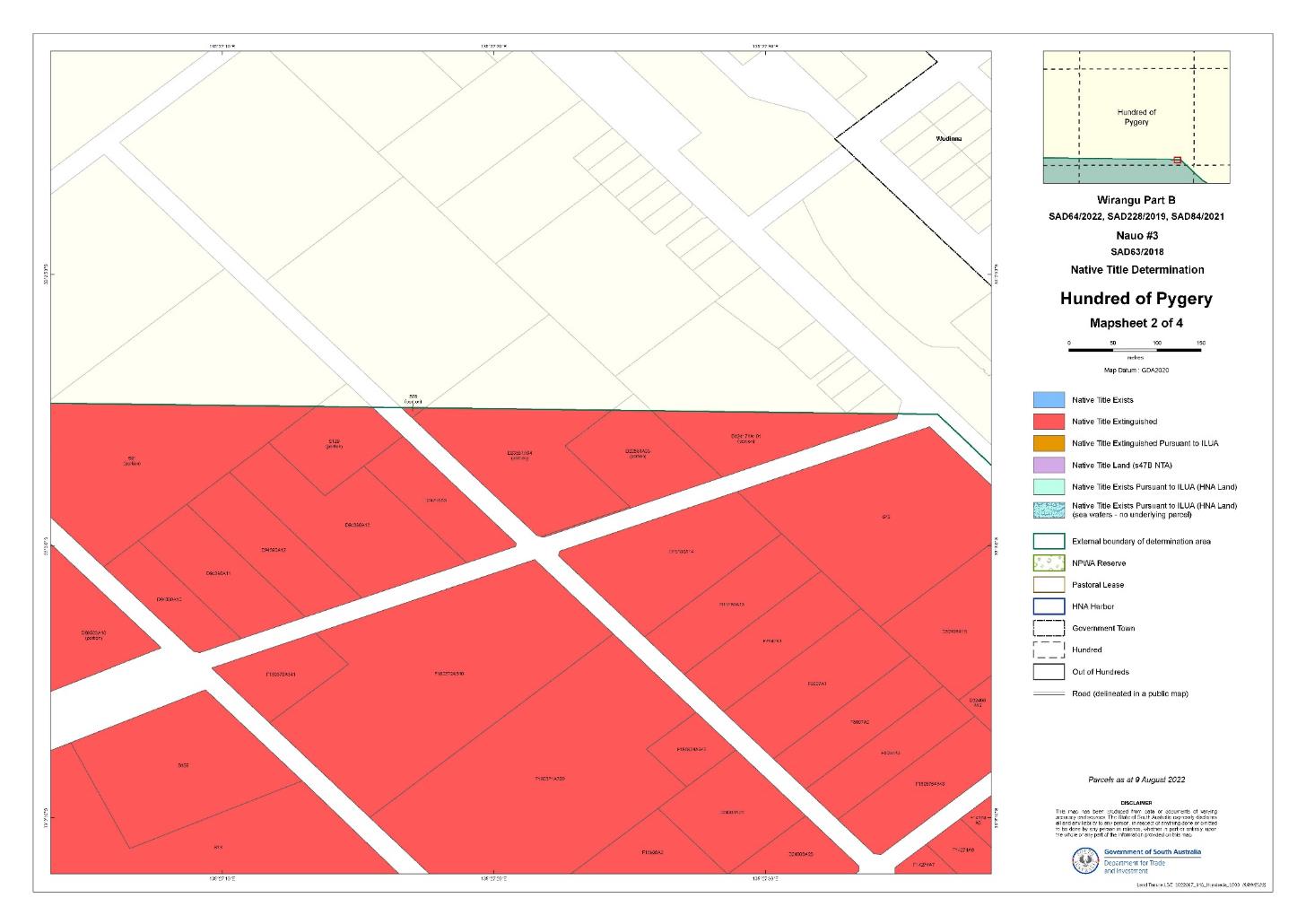Viewport: 1306px width, 924px height.
Task: Click the 'Hundred of Pygery' inset label
Action: tap(1136, 118)
